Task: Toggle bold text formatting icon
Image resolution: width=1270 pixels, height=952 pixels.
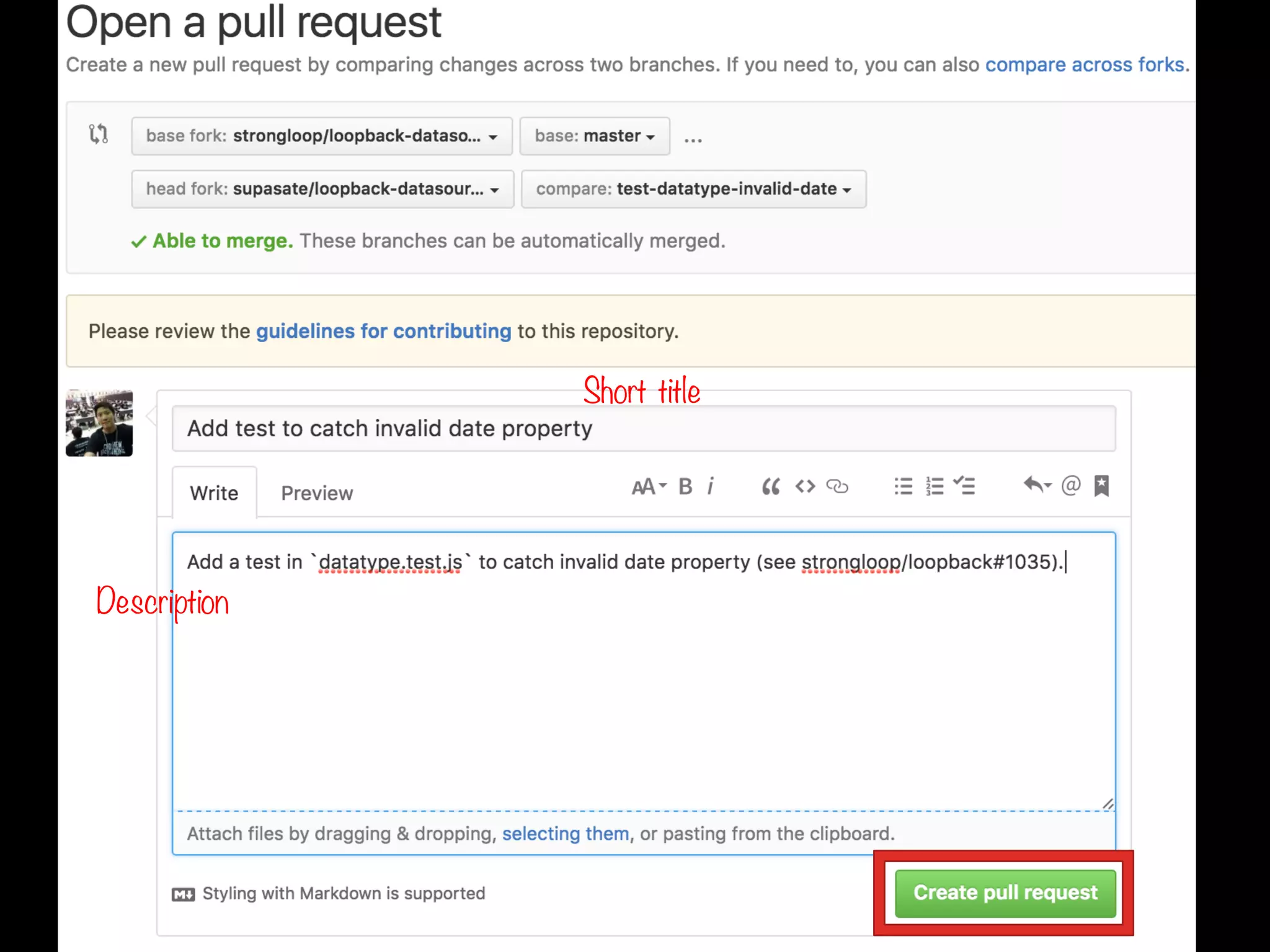Action: 685,487
